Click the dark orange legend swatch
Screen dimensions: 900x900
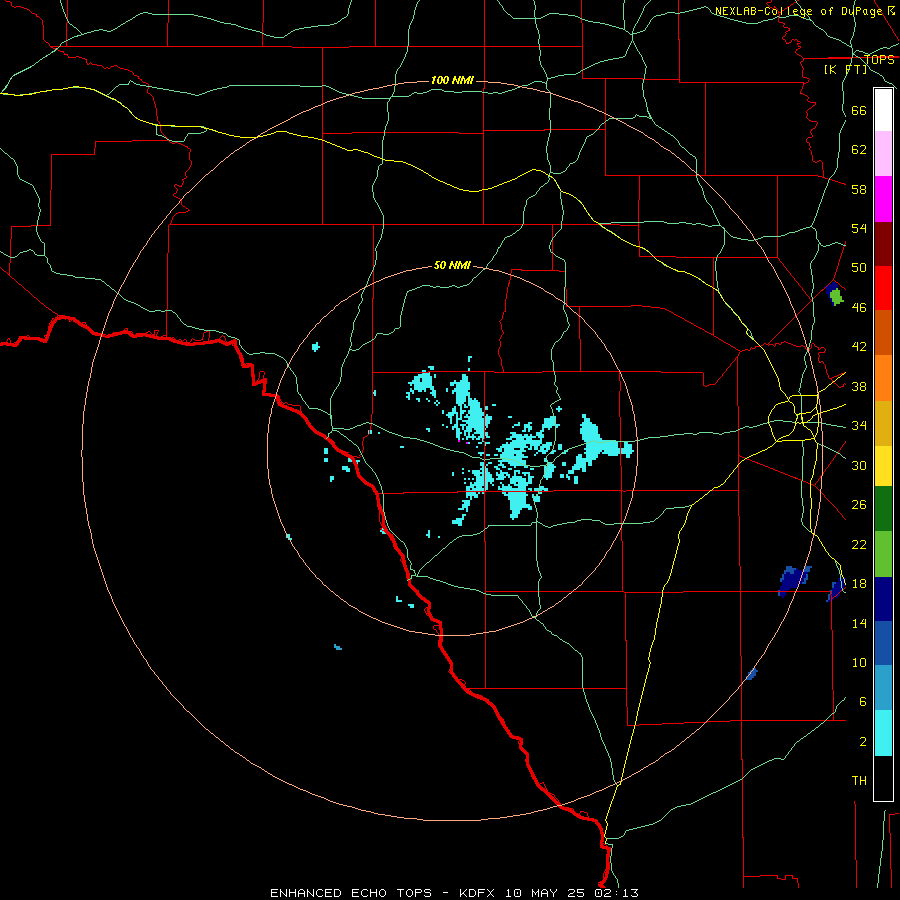(883, 333)
